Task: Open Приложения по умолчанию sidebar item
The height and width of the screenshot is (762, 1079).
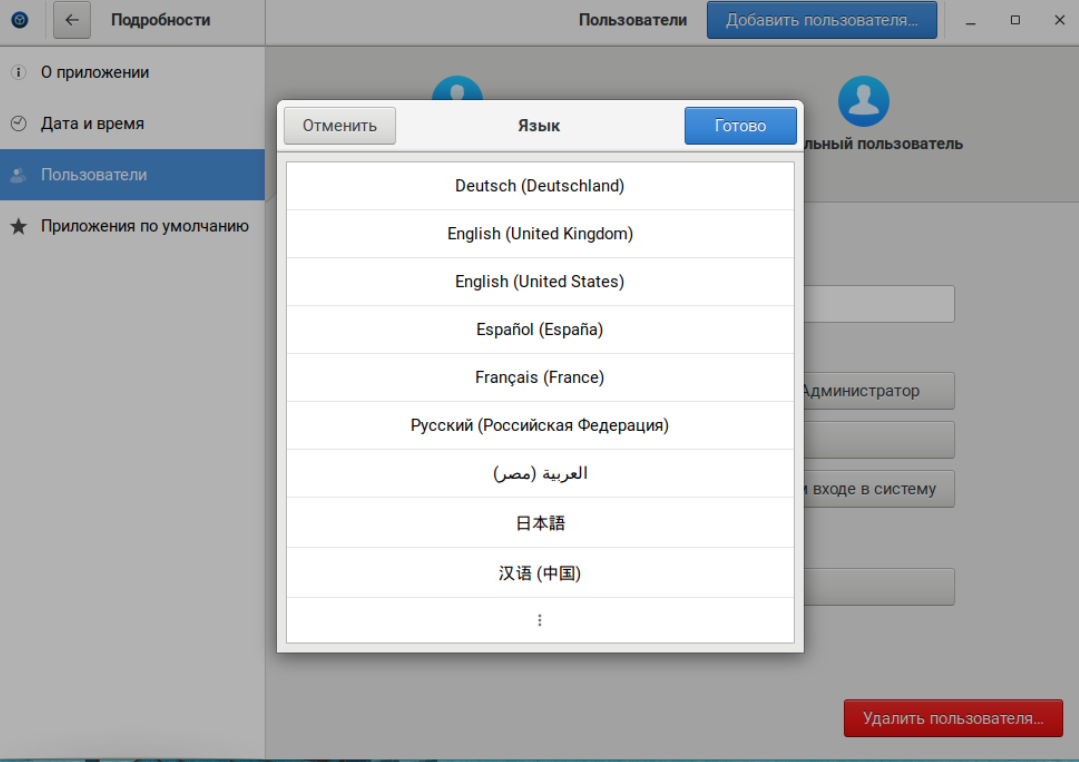Action: coord(144,226)
